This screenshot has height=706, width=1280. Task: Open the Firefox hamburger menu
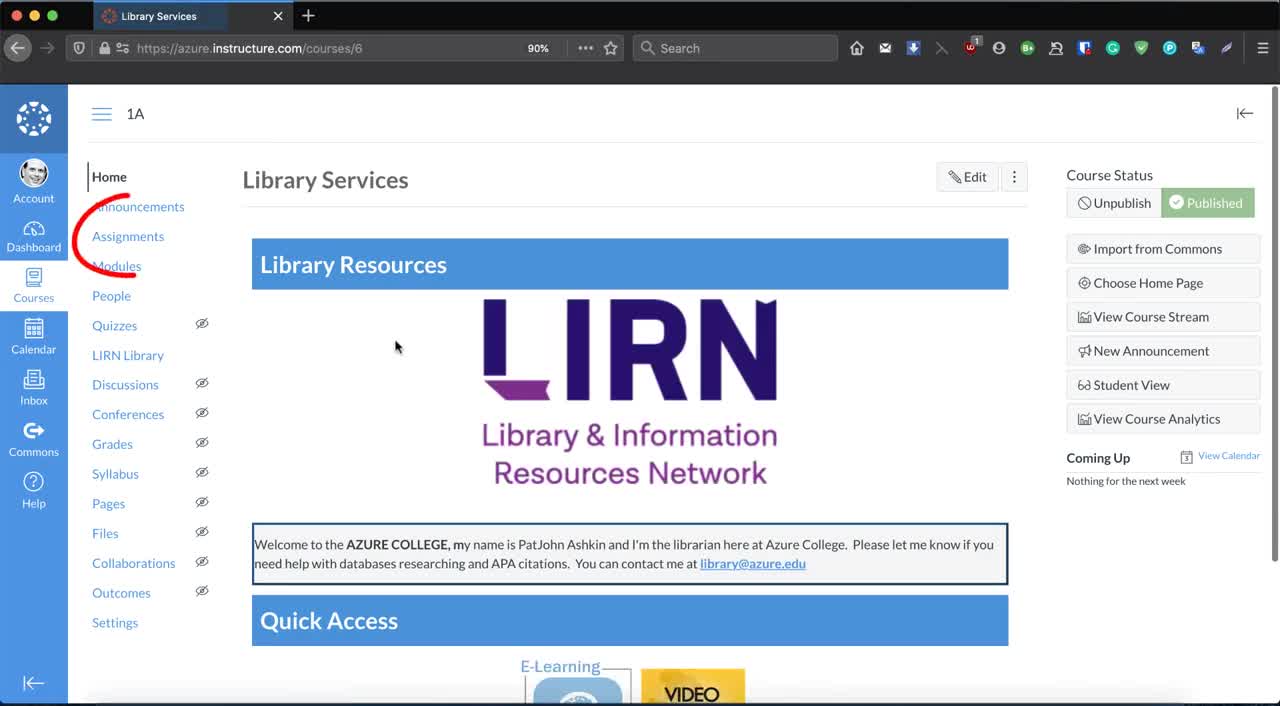point(1263,48)
